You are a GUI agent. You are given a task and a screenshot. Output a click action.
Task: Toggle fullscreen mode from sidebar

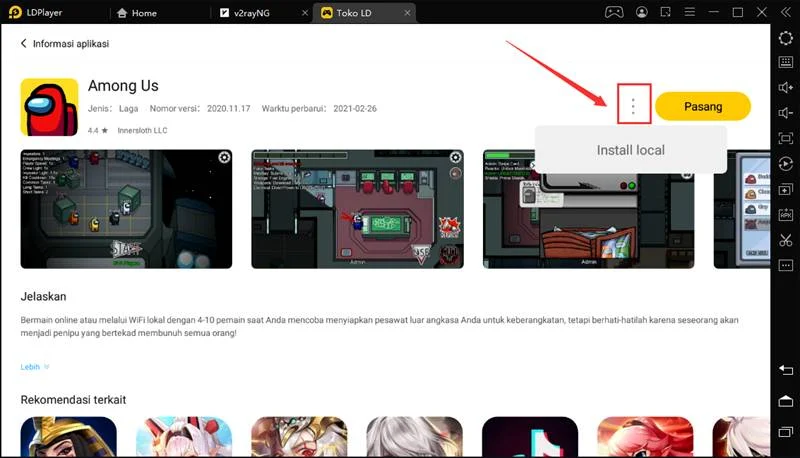tap(786, 138)
